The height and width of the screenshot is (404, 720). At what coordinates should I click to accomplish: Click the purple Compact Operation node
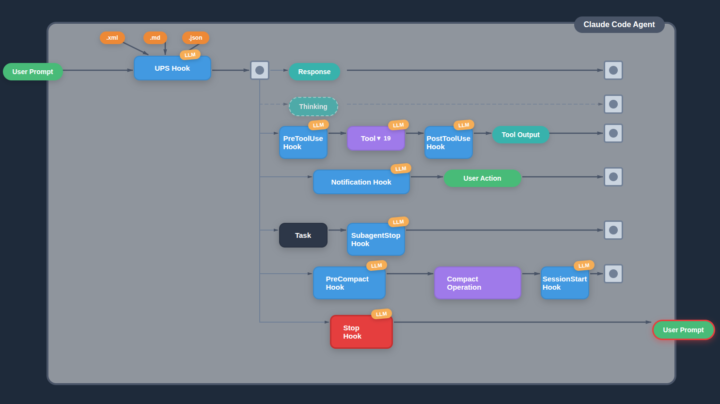pos(478,283)
